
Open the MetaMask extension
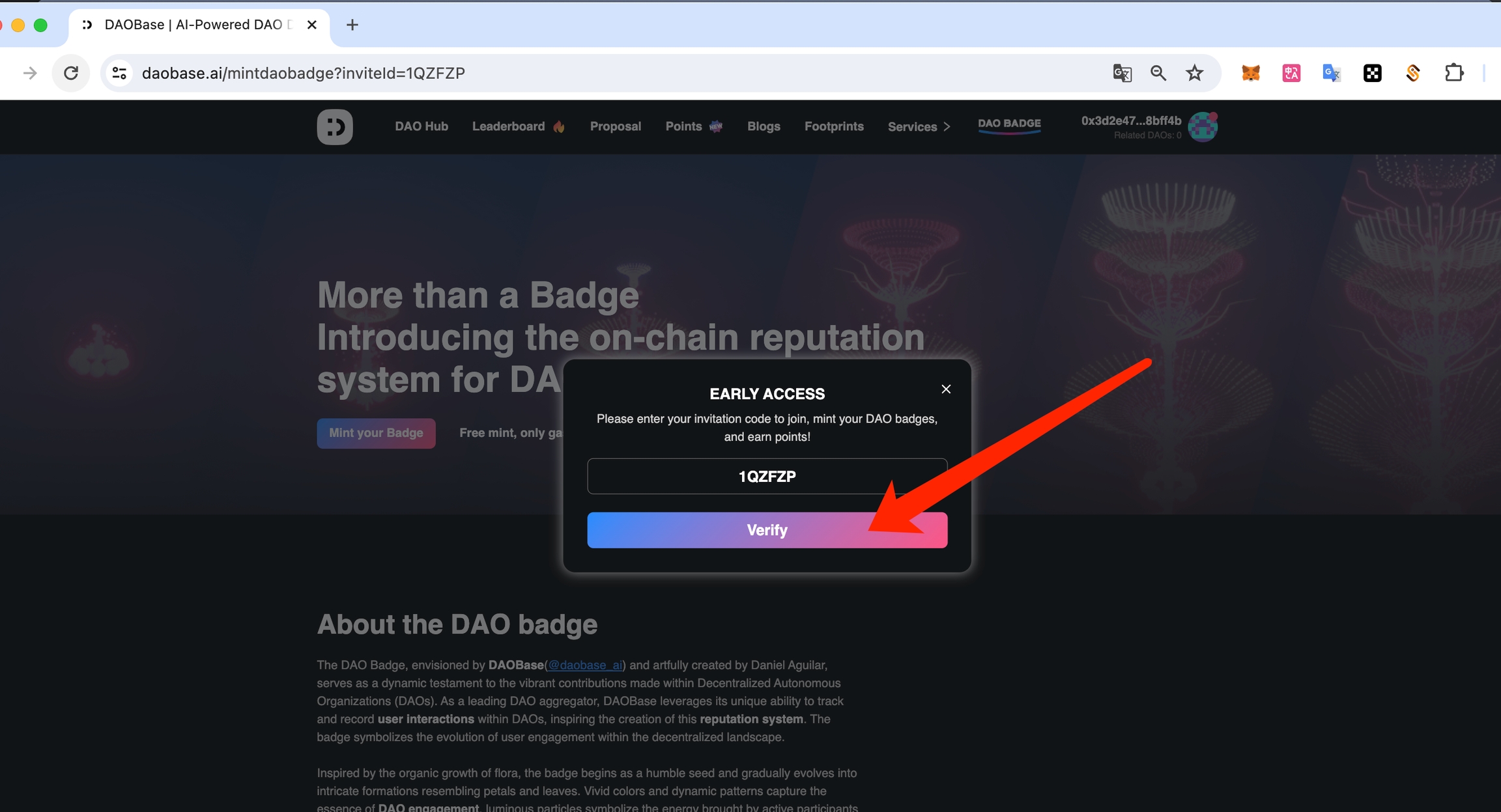[x=1251, y=73]
